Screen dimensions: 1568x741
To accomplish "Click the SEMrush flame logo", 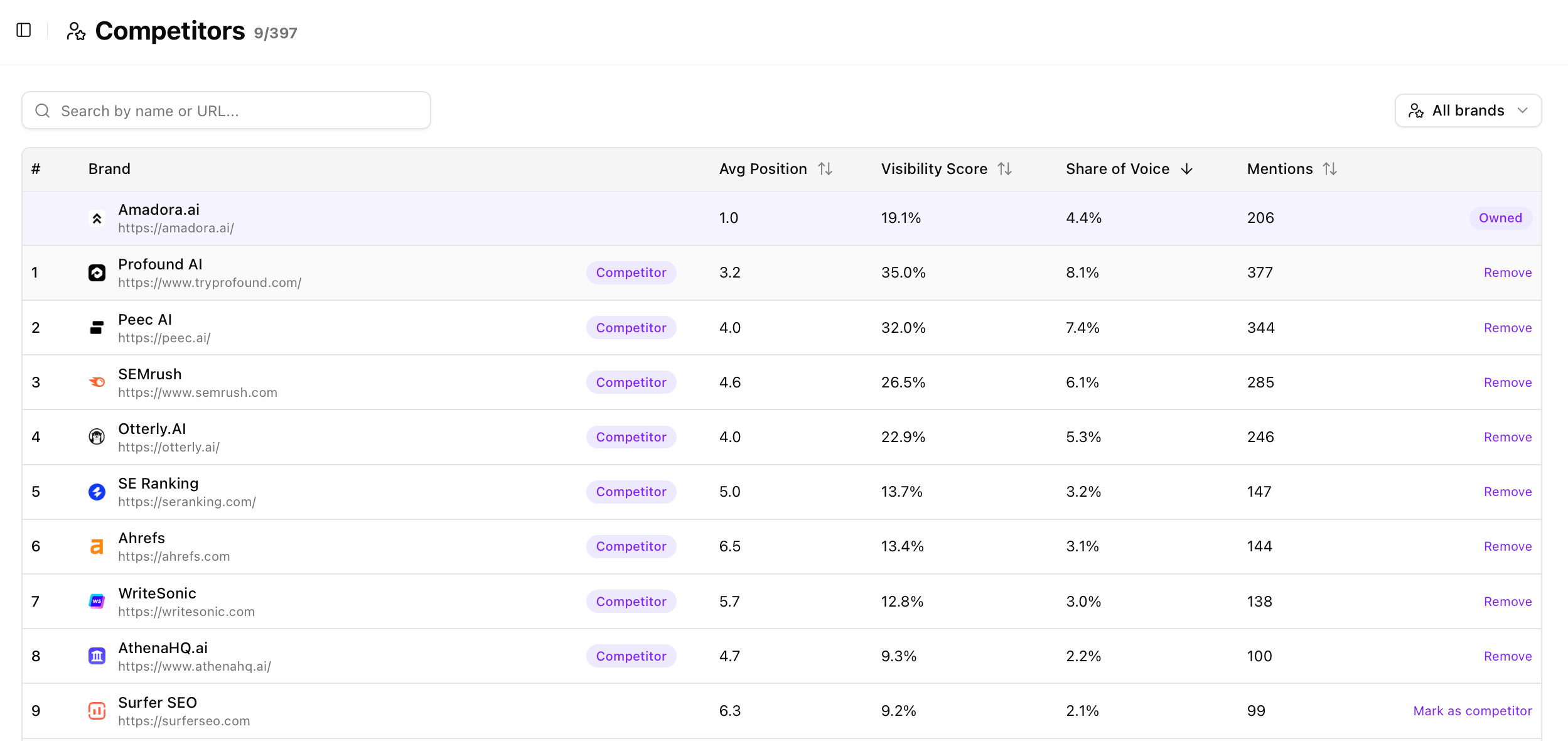I will tap(97, 382).
